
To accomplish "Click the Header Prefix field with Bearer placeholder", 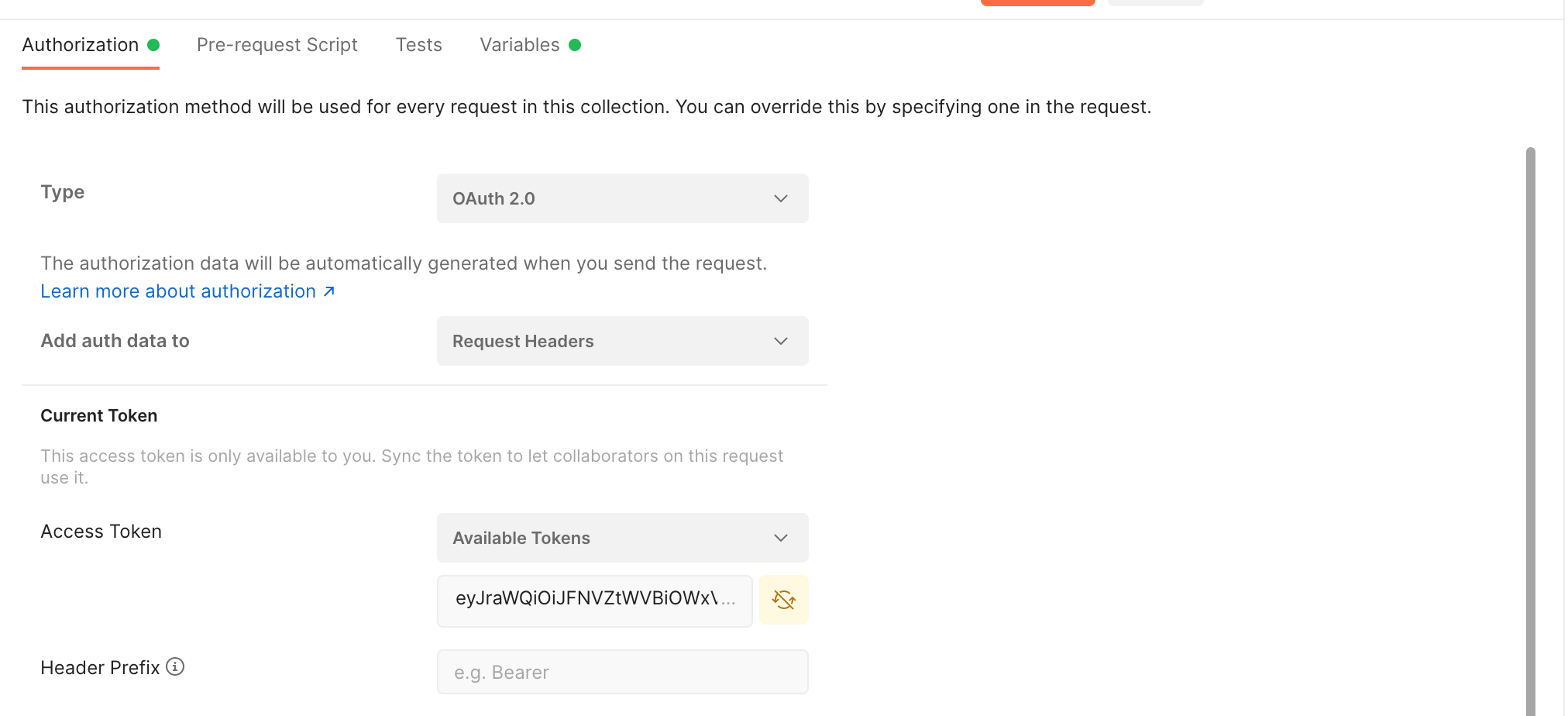I will 622,672.
